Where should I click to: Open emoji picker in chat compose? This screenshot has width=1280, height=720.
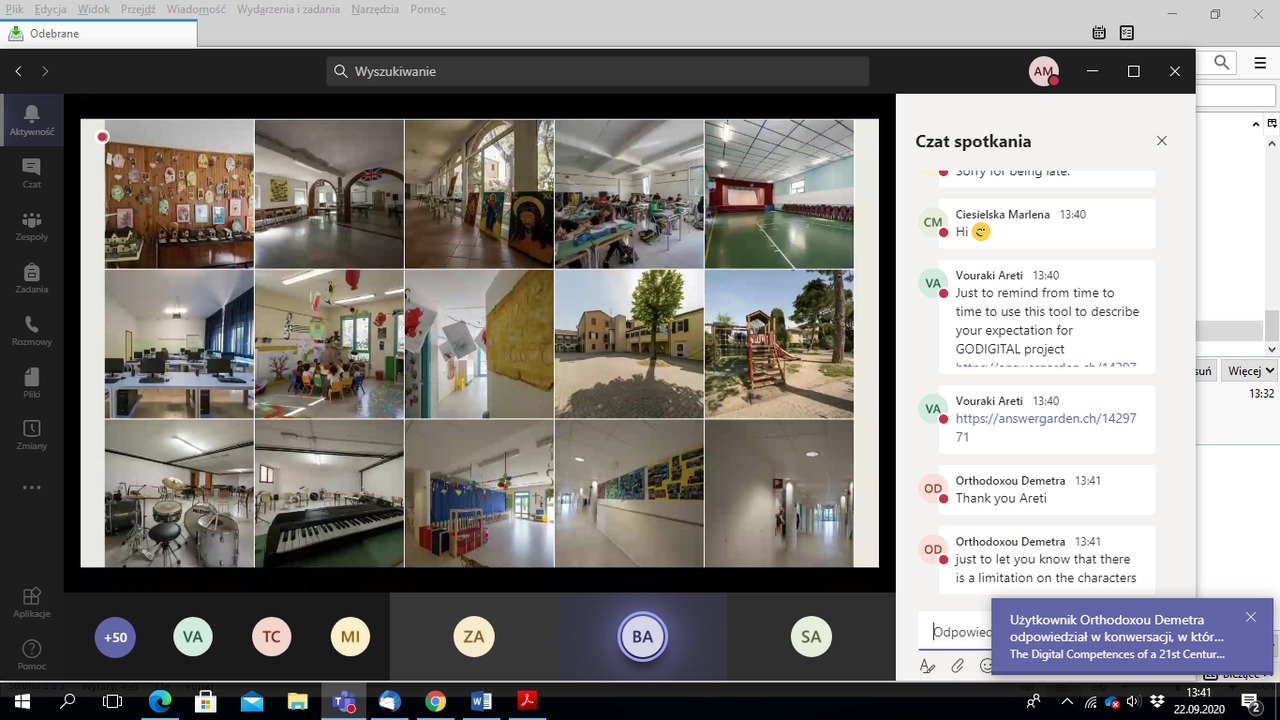coord(985,666)
